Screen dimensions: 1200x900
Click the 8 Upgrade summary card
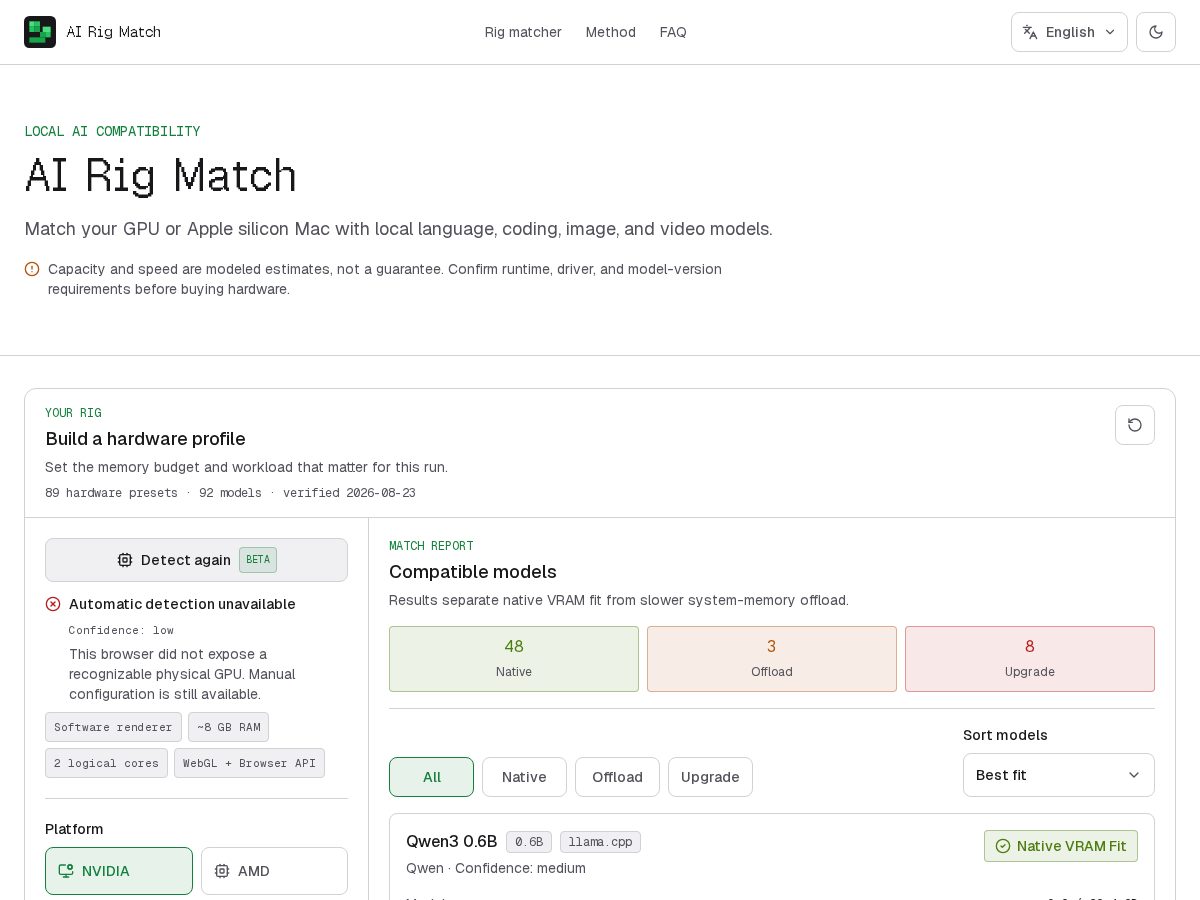tap(1030, 659)
